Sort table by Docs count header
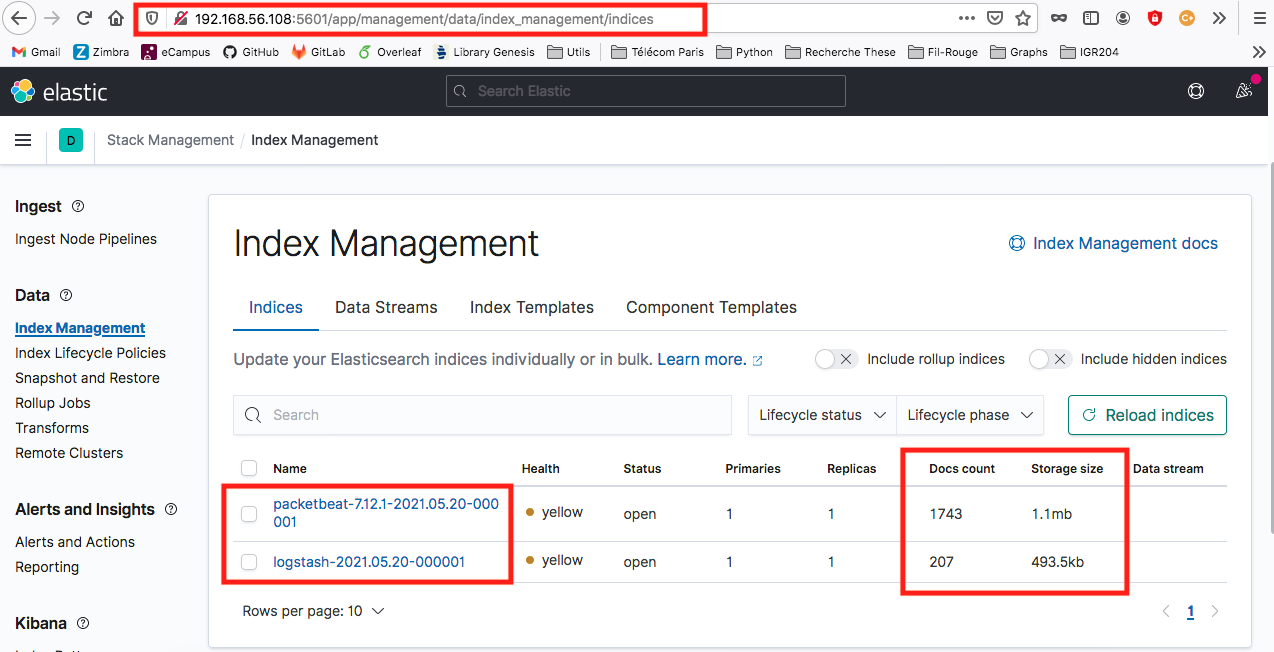 tap(962, 468)
